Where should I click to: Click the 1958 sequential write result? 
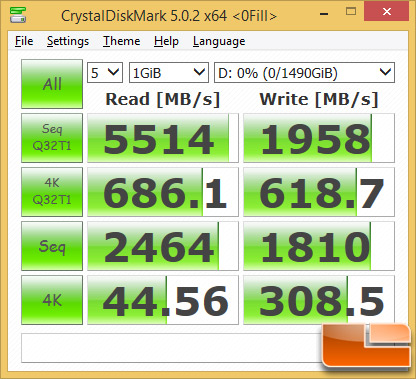(x=319, y=138)
